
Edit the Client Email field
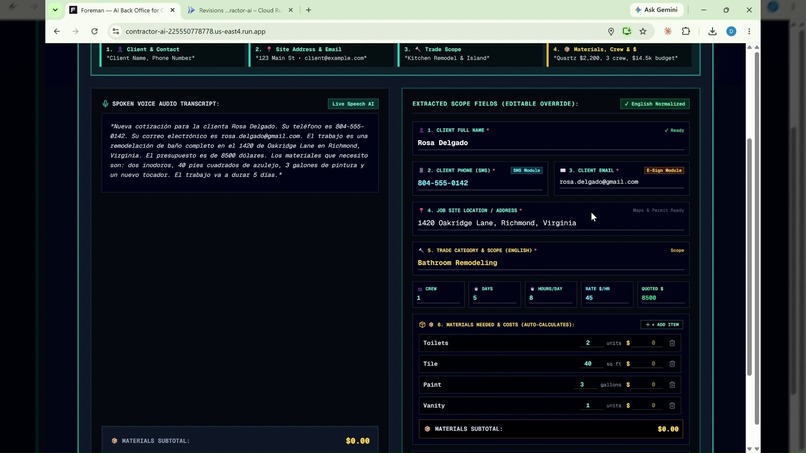tap(621, 182)
